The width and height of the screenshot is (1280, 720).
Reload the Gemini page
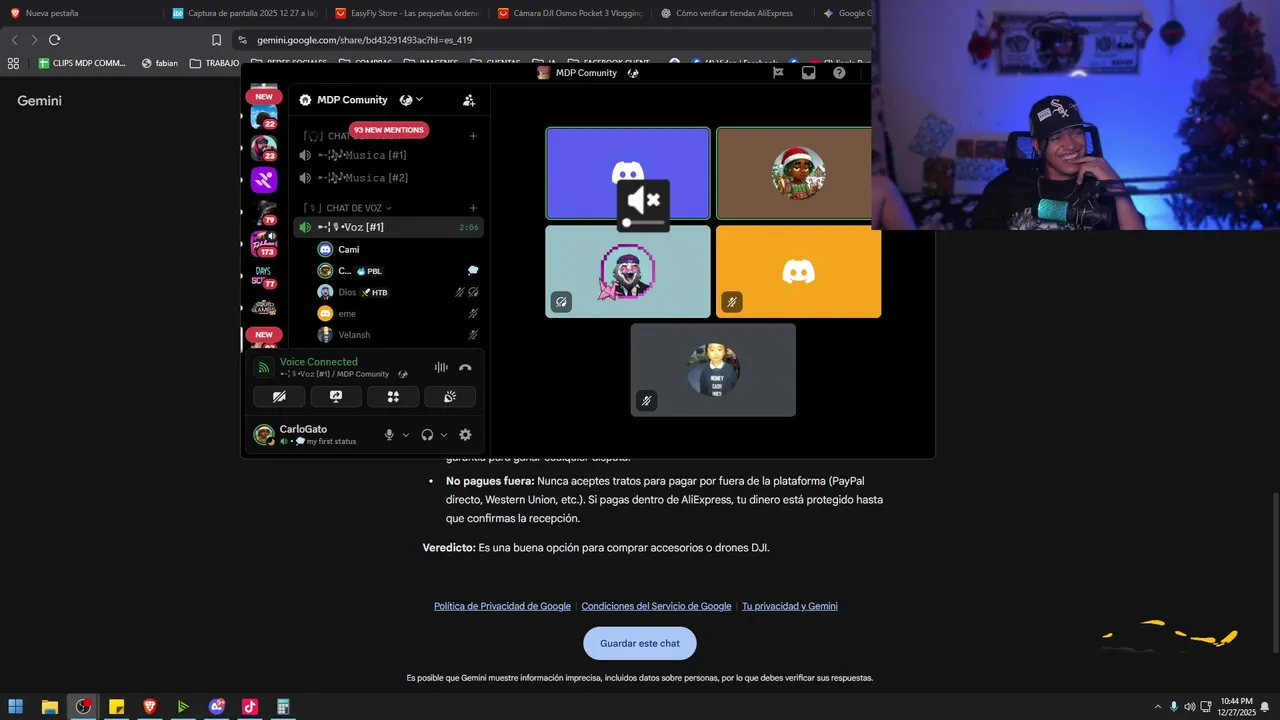pyautogui.click(x=54, y=40)
